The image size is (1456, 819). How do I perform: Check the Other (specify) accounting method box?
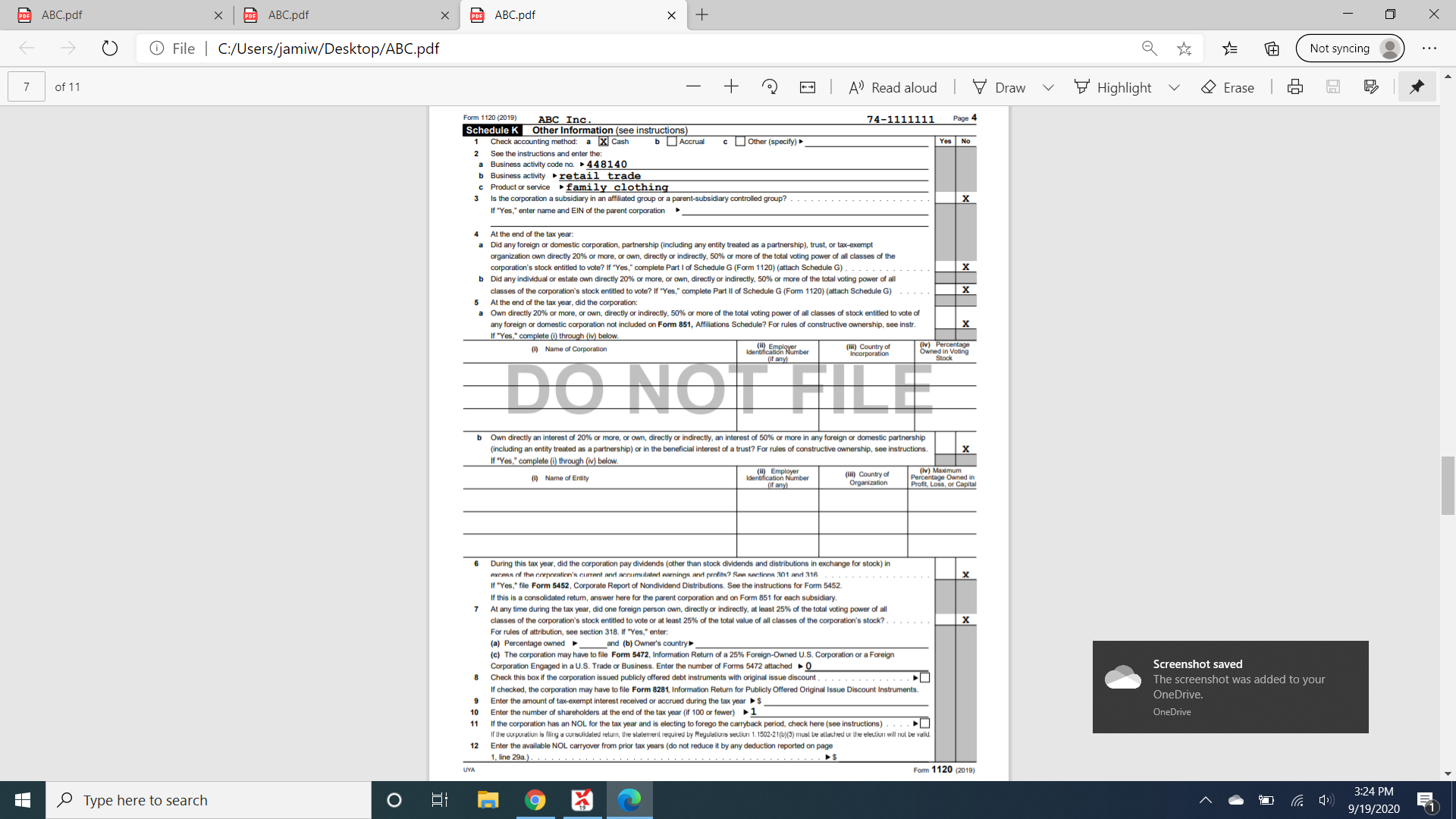(739, 141)
